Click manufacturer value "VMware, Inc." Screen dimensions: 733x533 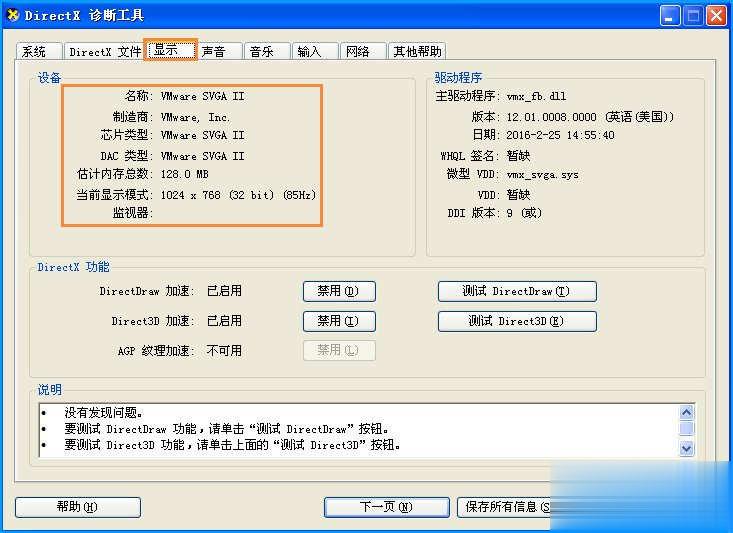point(195,117)
